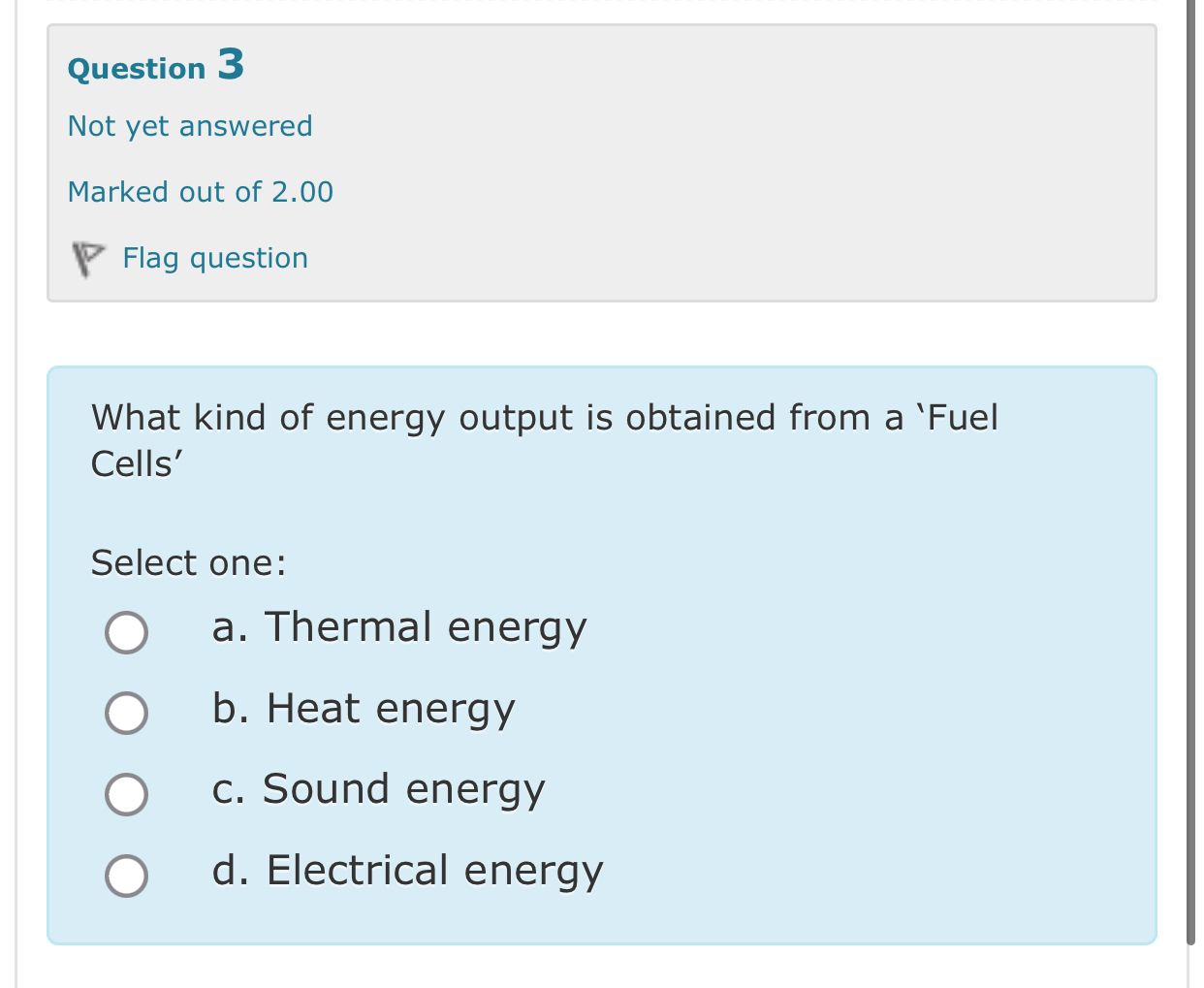Click the Flag question link
This screenshot has width=1204, height=988.
(215, 257)
